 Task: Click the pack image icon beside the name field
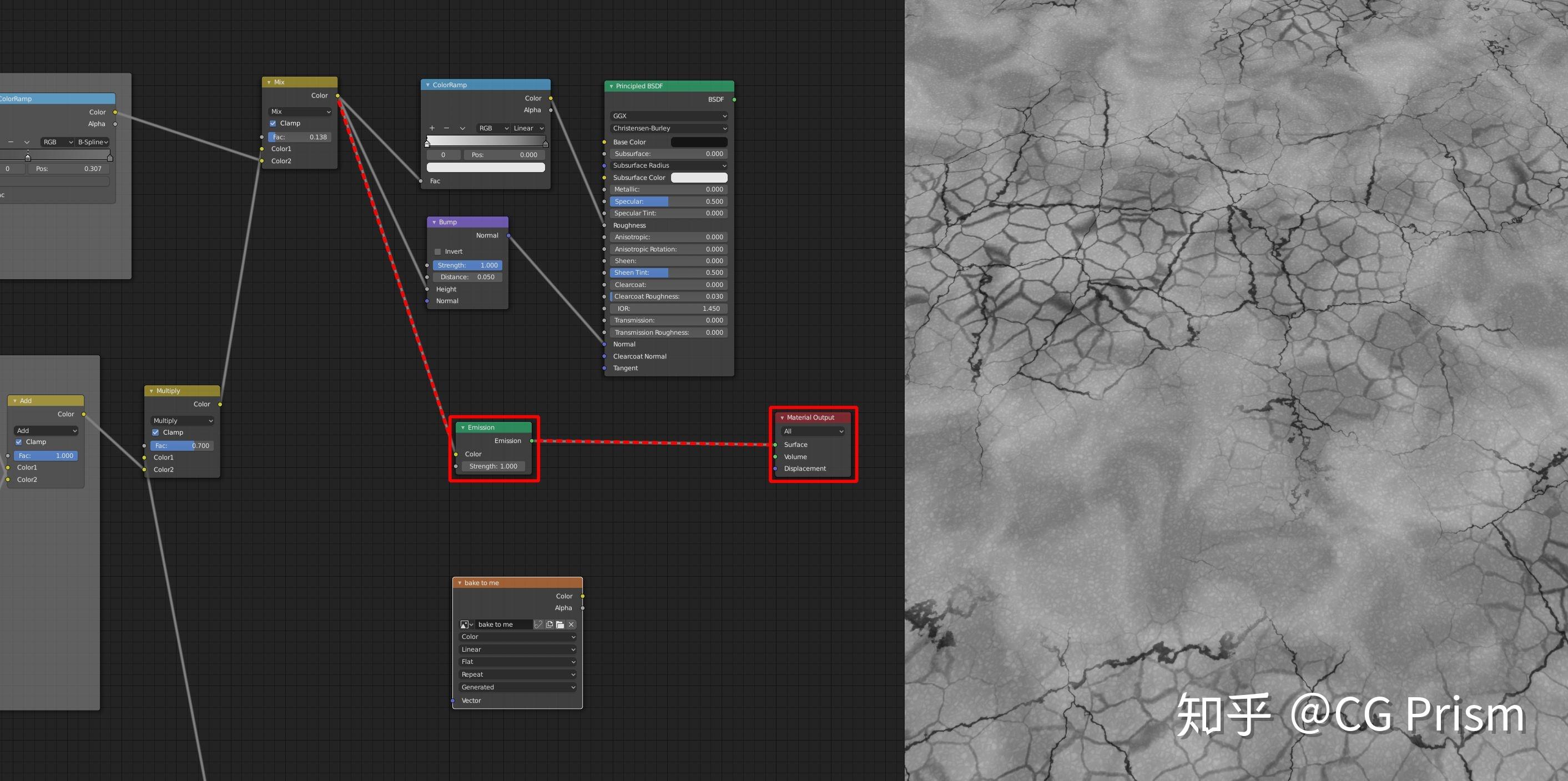pos(537,624)
